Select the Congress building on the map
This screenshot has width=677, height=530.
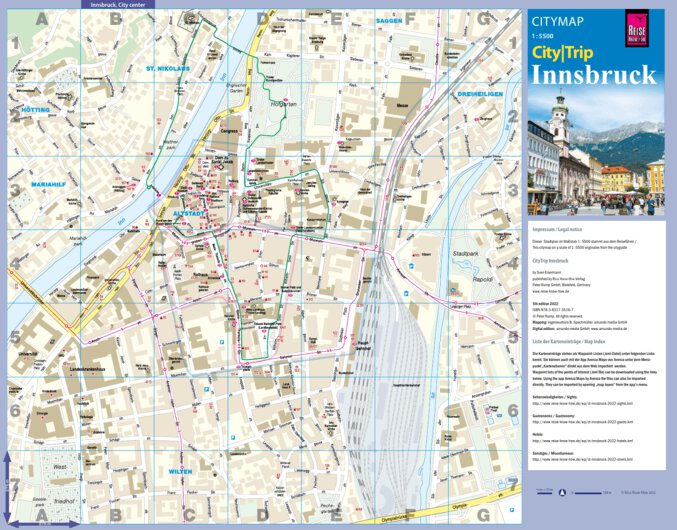click(x=231, y=129)
